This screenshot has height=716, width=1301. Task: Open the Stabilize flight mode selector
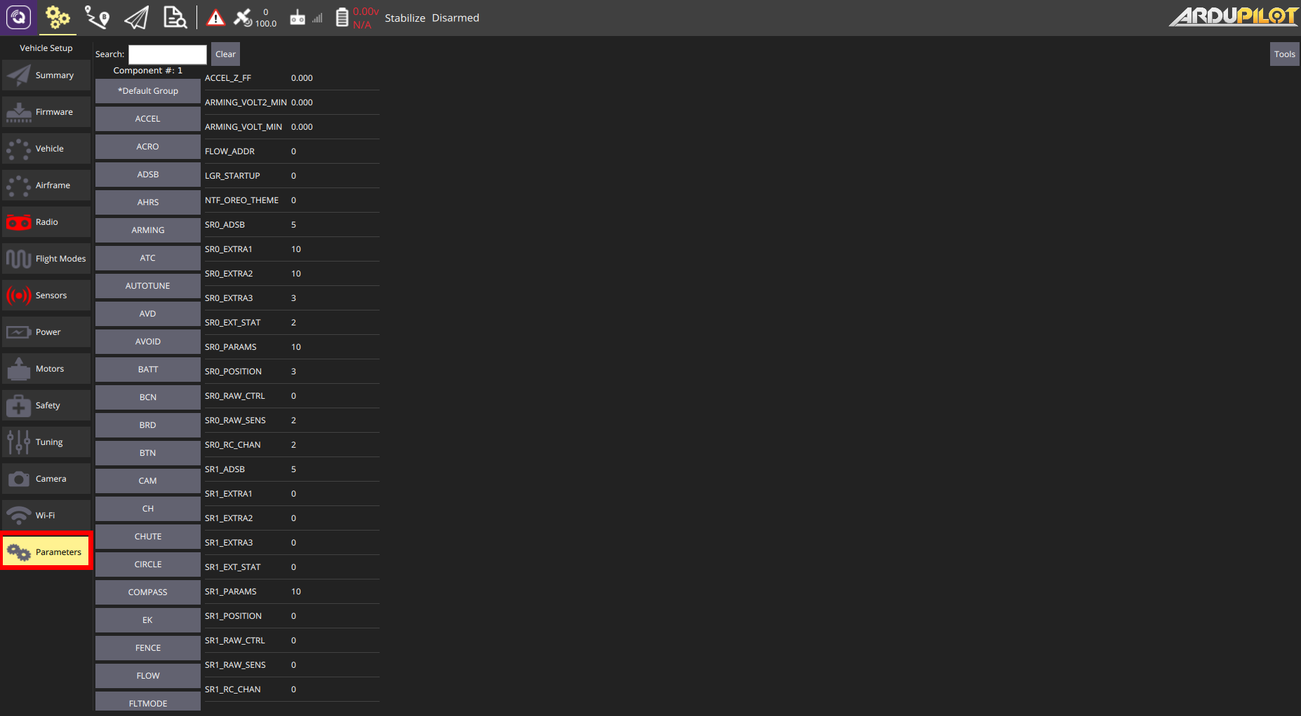click(x=405, y=18)
